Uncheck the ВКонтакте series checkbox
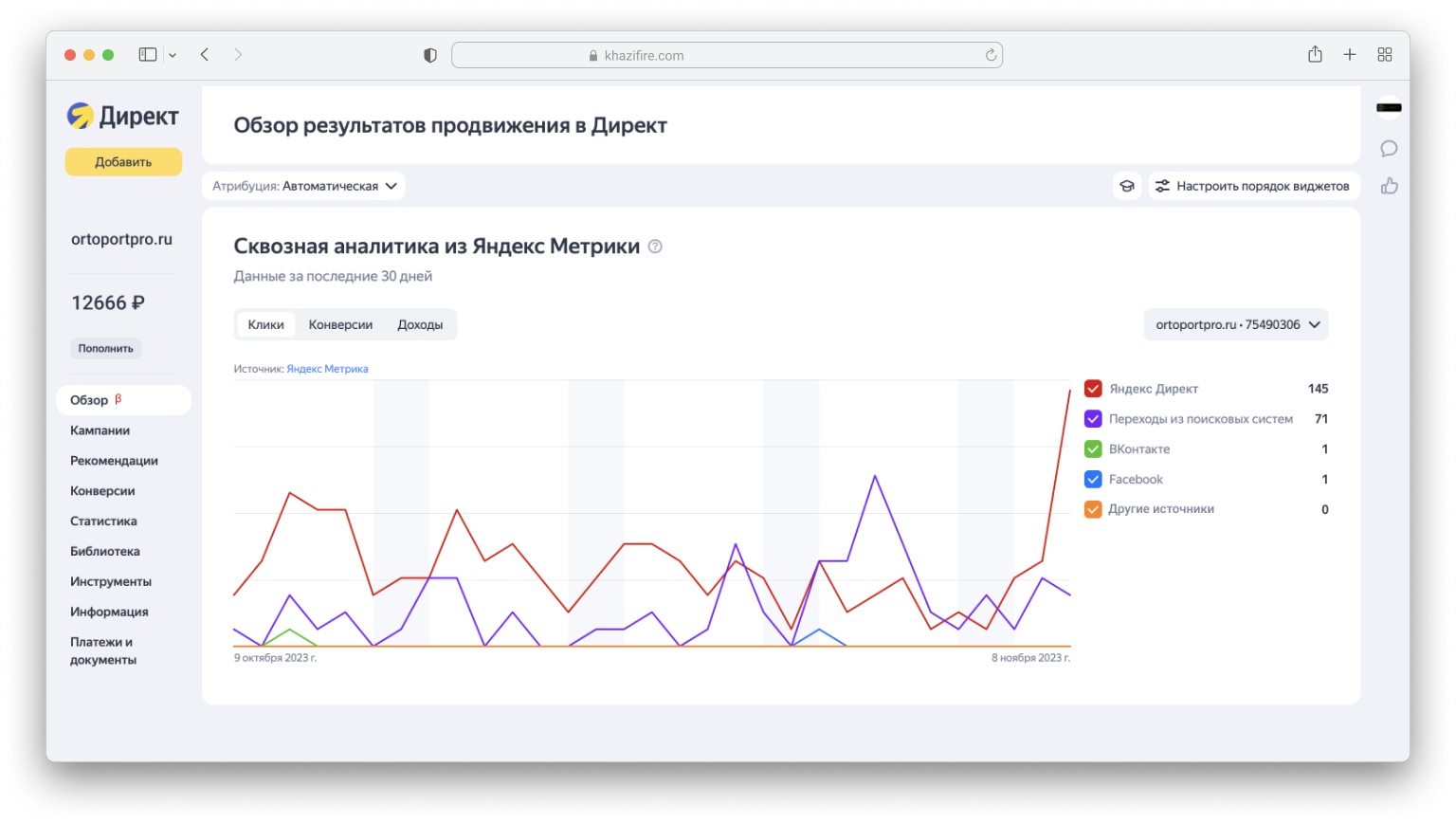 click(x=1093, y=449)
